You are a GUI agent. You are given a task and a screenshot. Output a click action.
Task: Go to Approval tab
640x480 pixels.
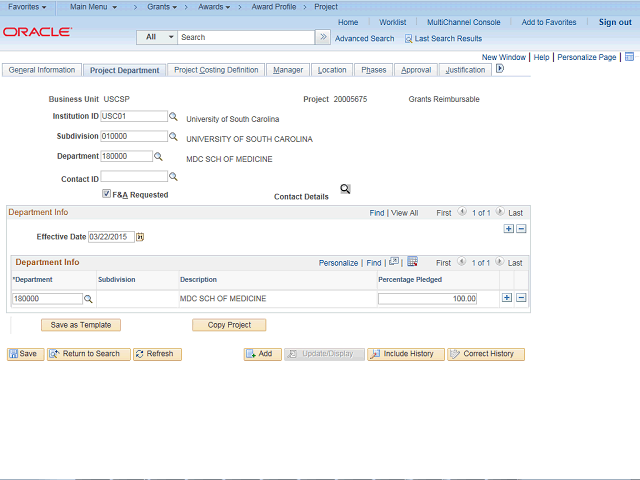pyautogui.click(x=416, y=70)
